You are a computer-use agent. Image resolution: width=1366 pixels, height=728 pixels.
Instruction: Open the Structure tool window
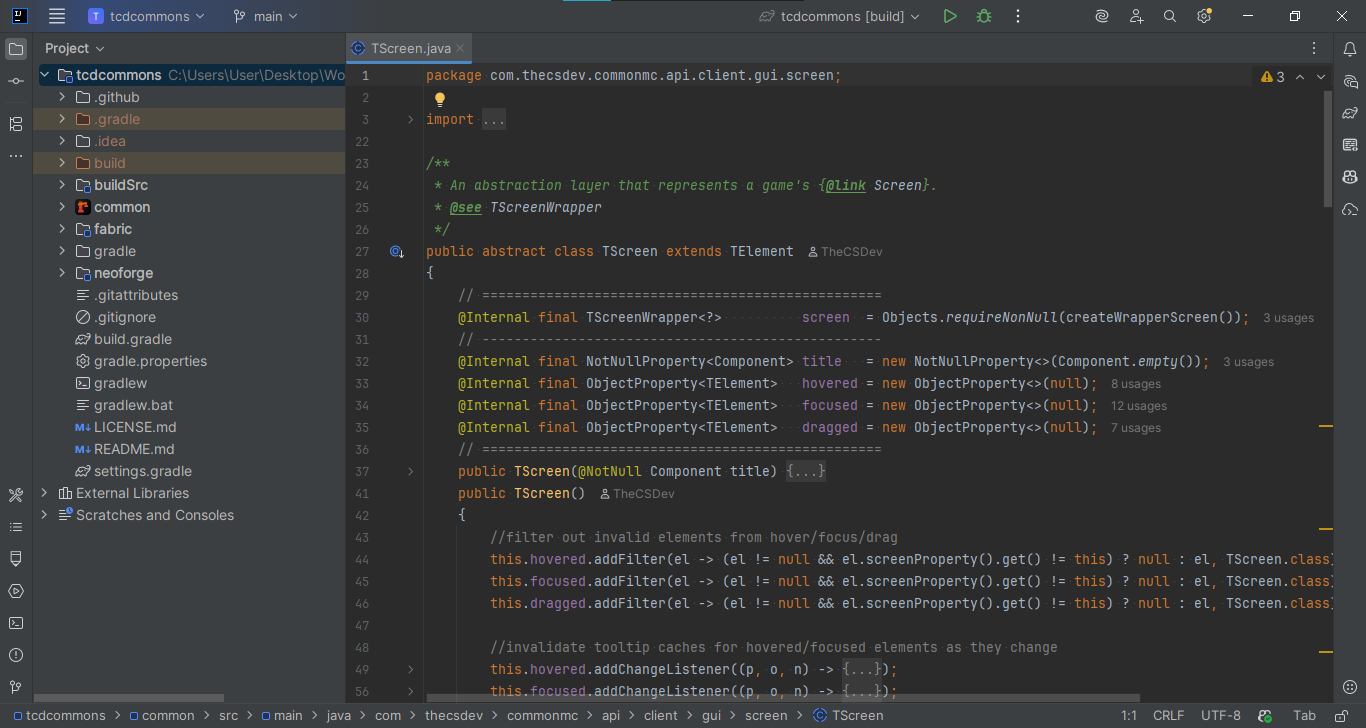point(15,124)
